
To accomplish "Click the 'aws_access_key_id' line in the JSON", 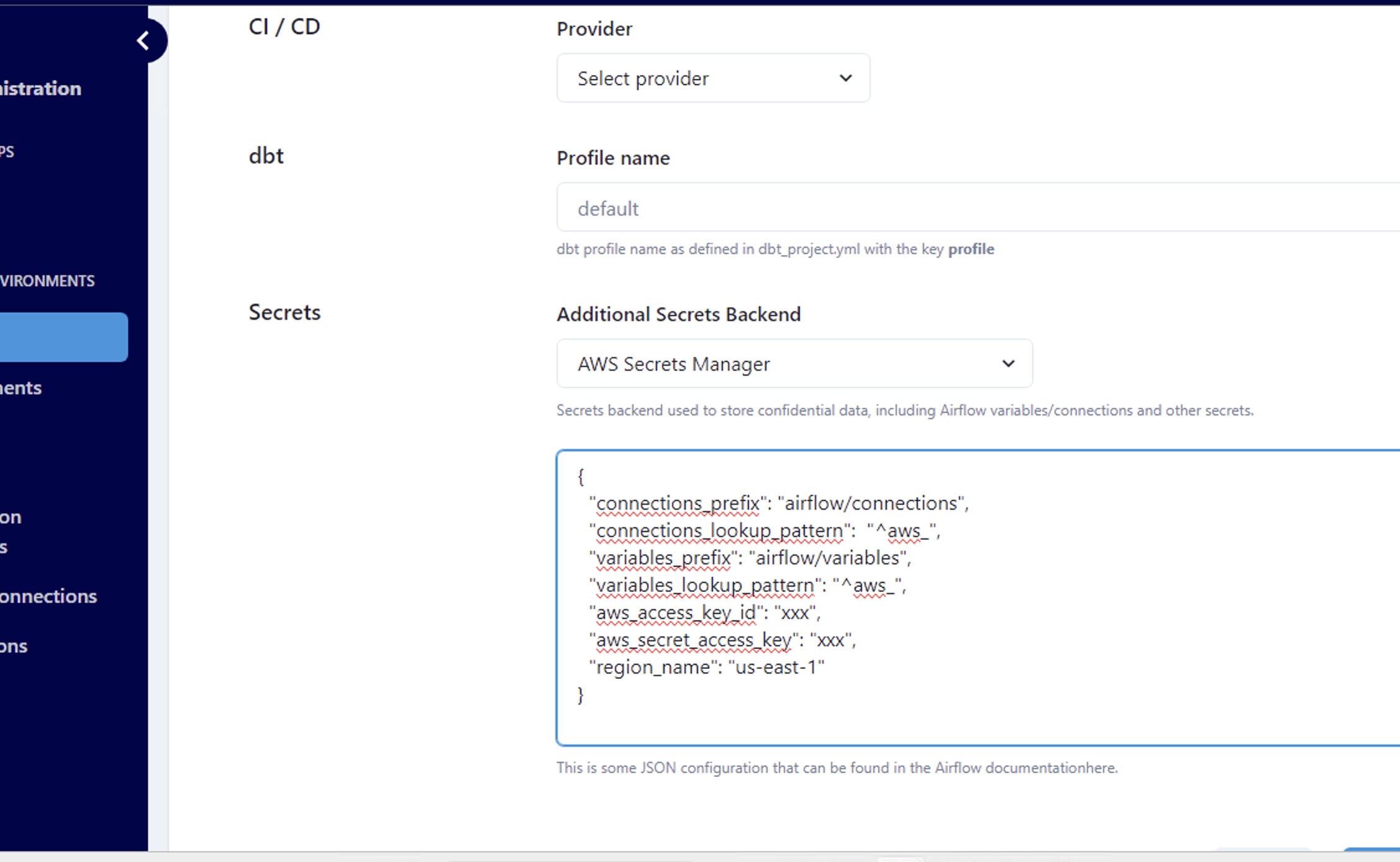I will [x=705, y=612].
